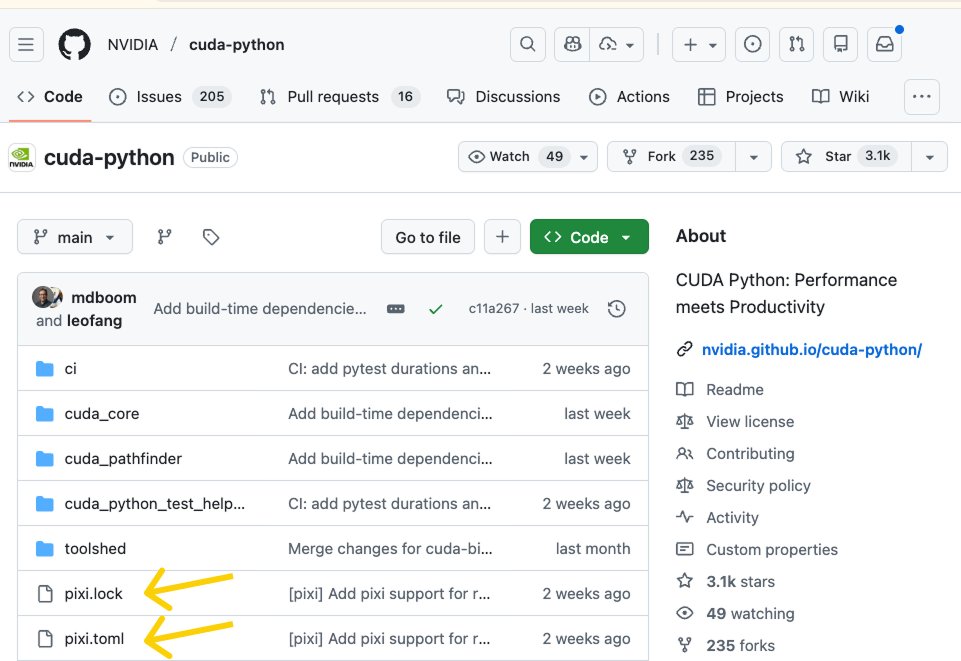The width and height of the screenshot is (961, 661).
Task: Click cuda-python breadcrumb link
Action: [237, 45]
